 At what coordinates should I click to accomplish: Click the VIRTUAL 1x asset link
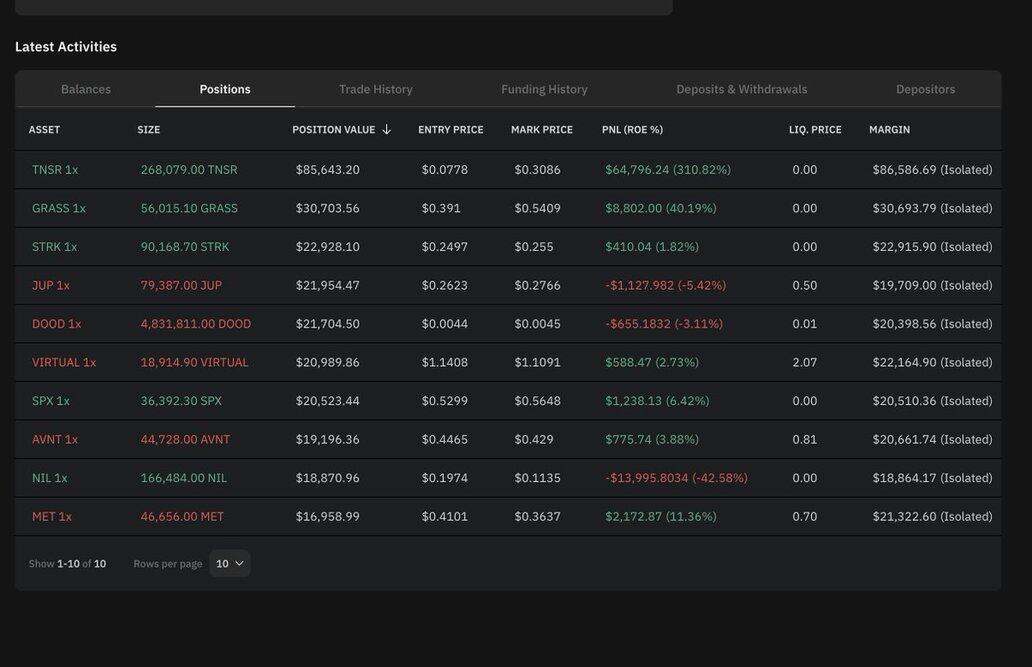[x=64, y=363]
